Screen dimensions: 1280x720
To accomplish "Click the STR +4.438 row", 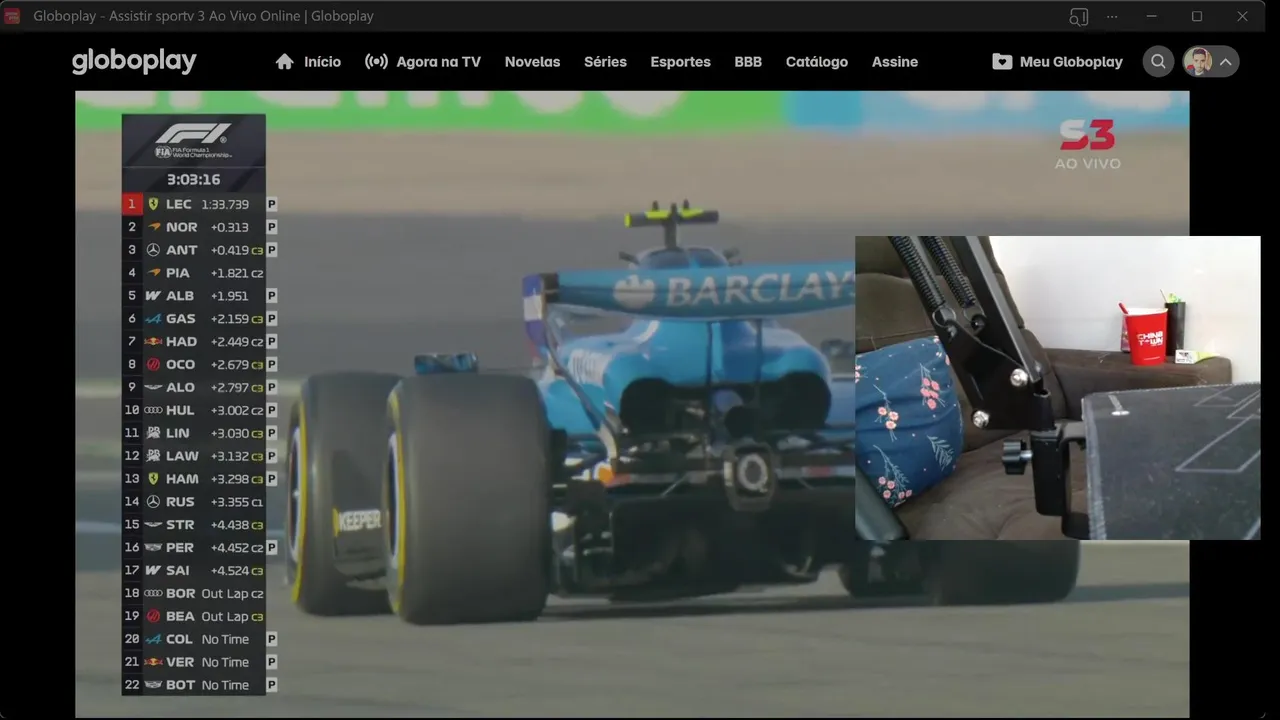I will click(193, 525).
